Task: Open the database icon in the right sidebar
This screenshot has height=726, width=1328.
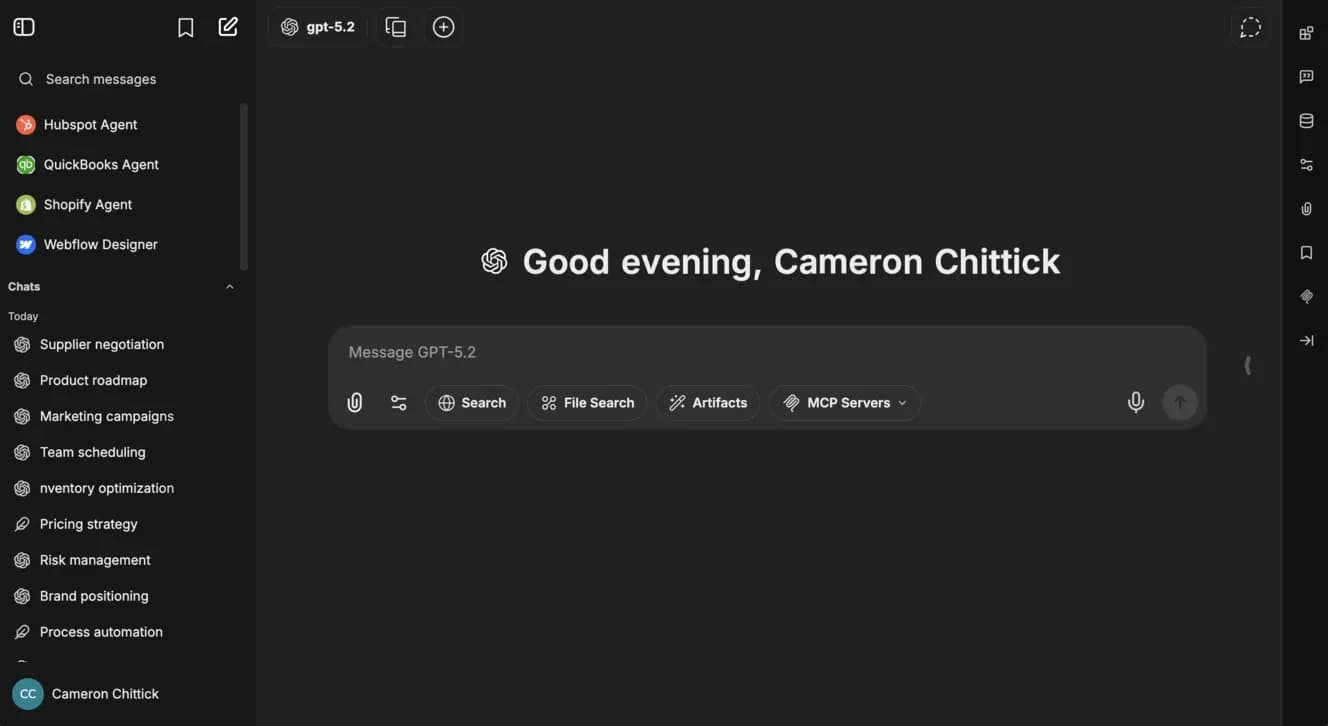Action: click(x=1305, y=119)
